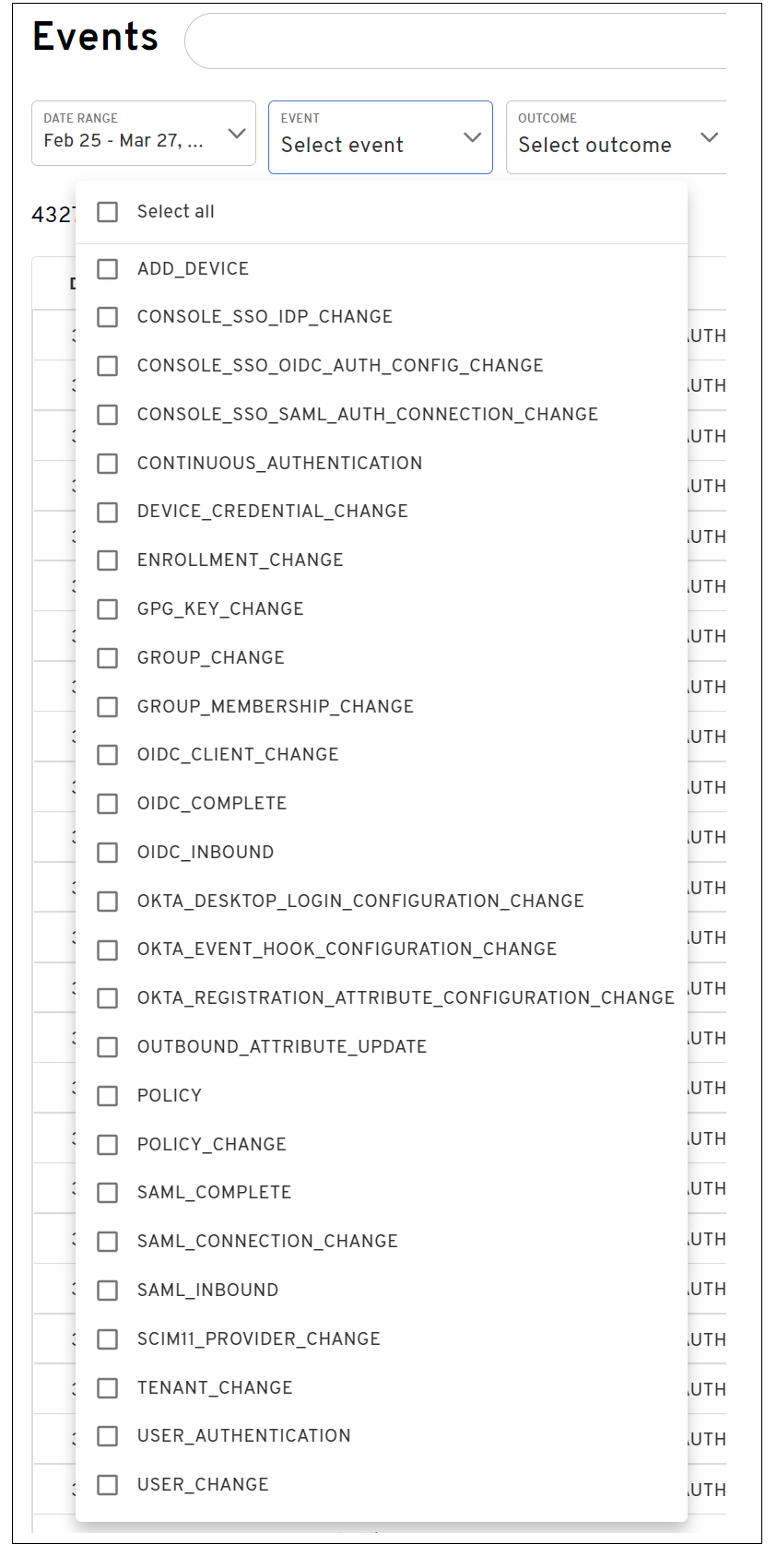Click the Events page heading
777x1568 pixels.
(x=94, y=39)
